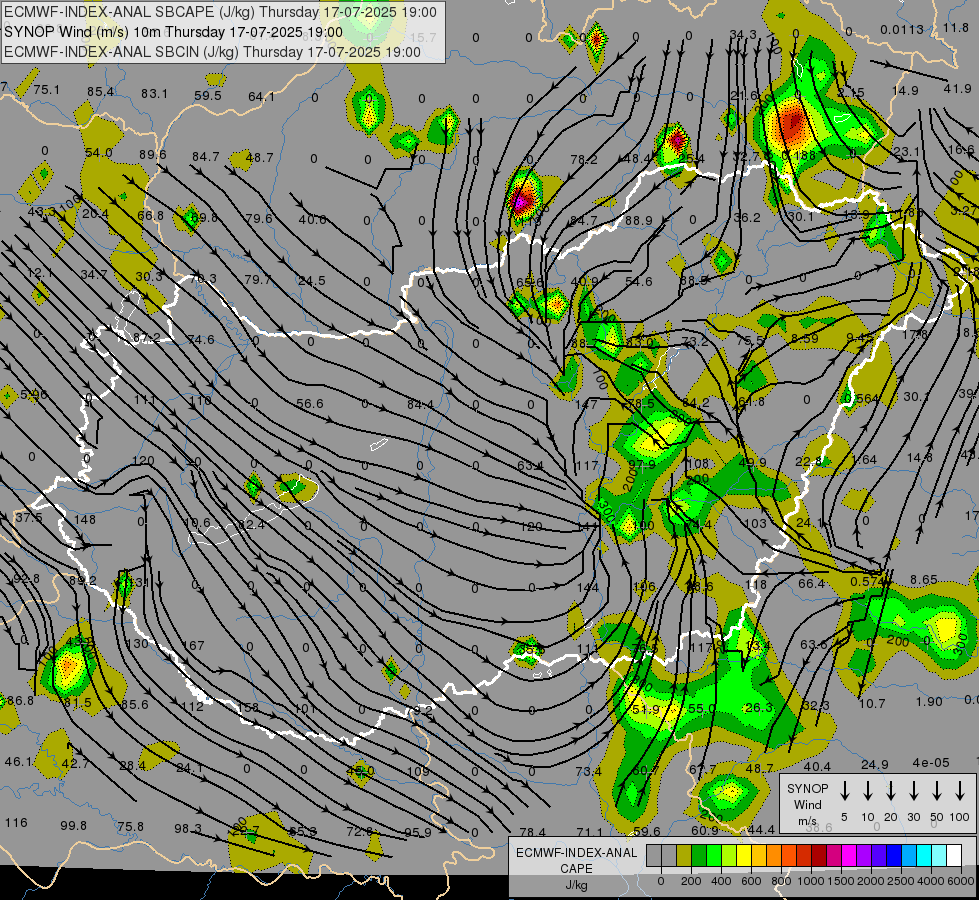Click the map value 9.45
979x900 pixels.
click(860, 337)
